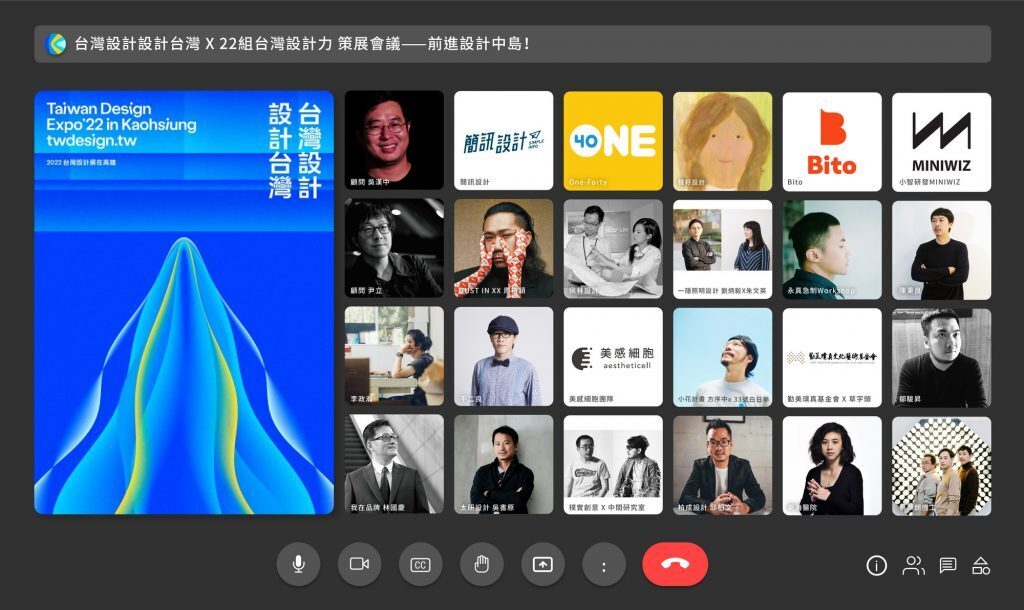End the call with the red hang-up button
The height and width of the screenshot is (610, 1024).
coord(675,564)
